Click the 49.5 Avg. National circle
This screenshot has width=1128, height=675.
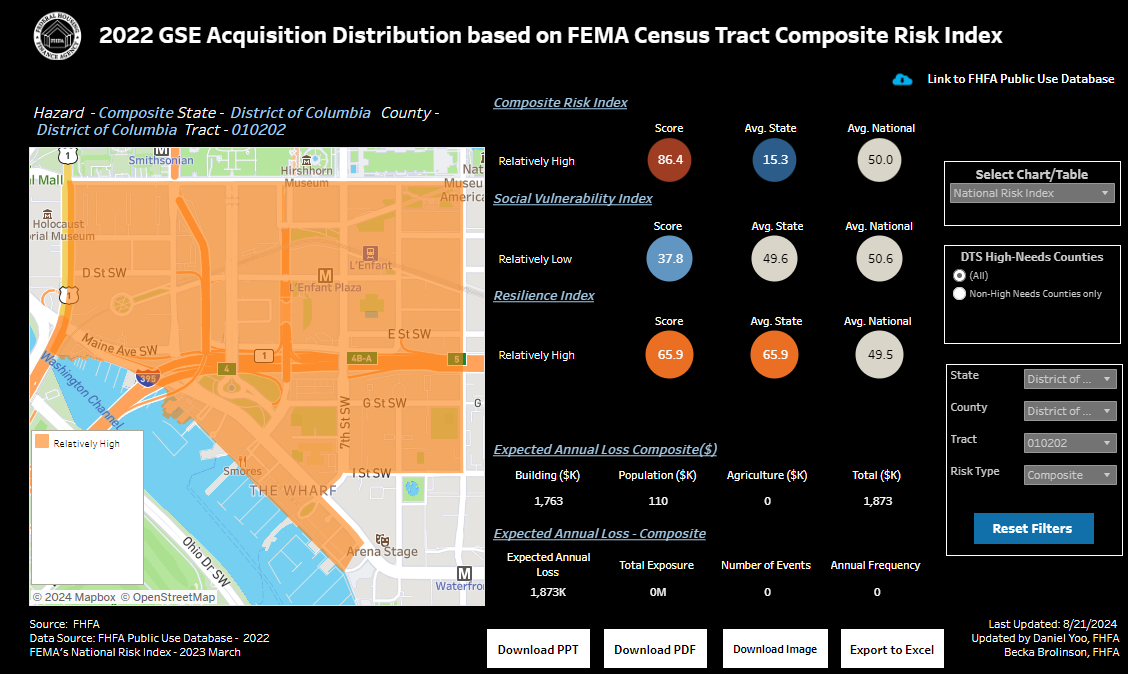[x=880, y=354]
